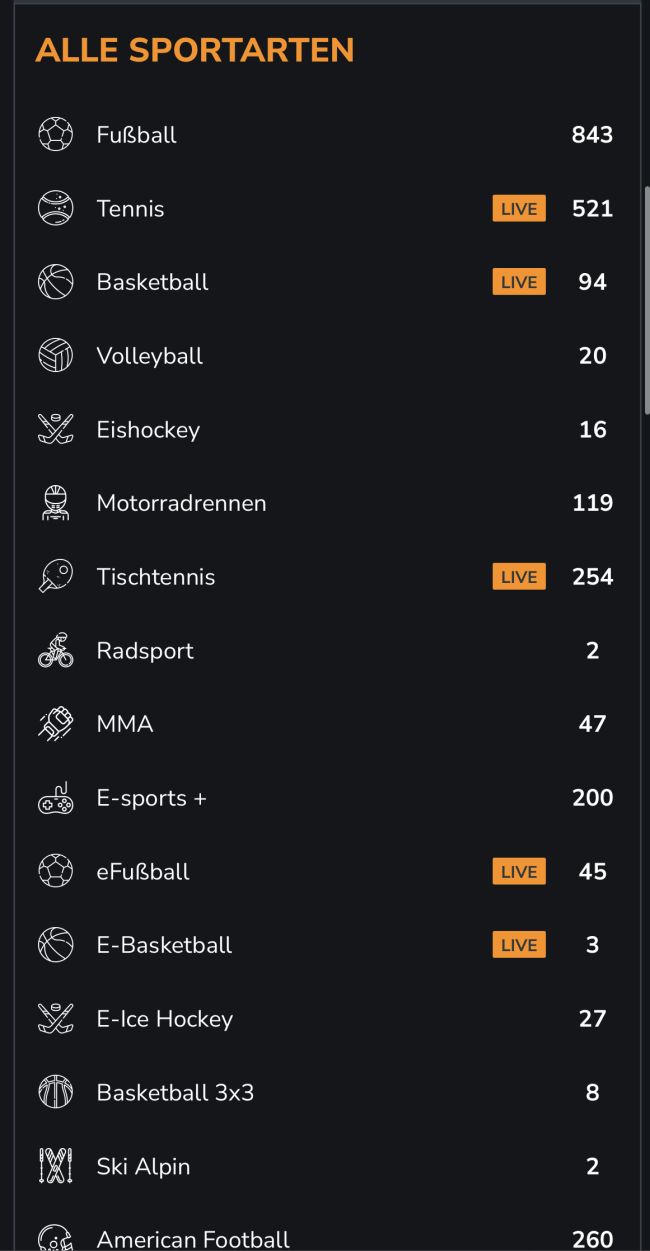The height and width of the screenshot is (1251, 650).
Task: Click the MMA glove icon
Action: click(55, 724)
